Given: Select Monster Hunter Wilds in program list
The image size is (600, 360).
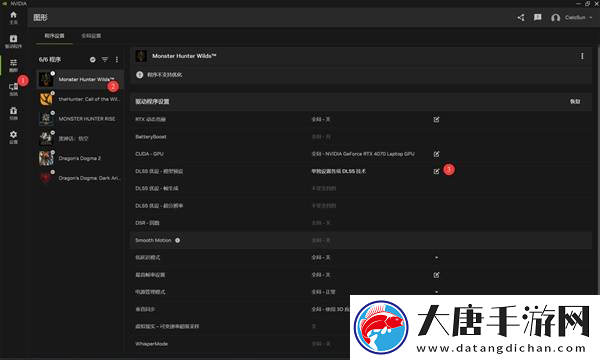Looking at the screenshot, I should pos(80,79).
